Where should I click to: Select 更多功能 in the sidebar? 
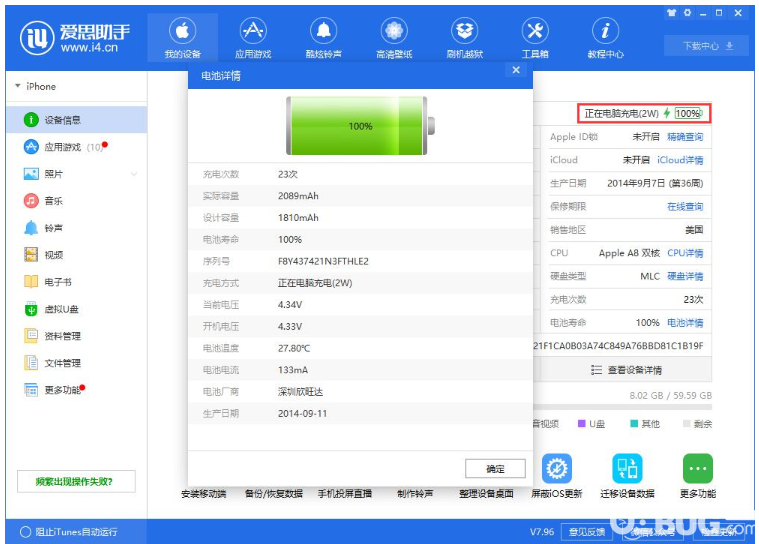[x=76, y=390]
